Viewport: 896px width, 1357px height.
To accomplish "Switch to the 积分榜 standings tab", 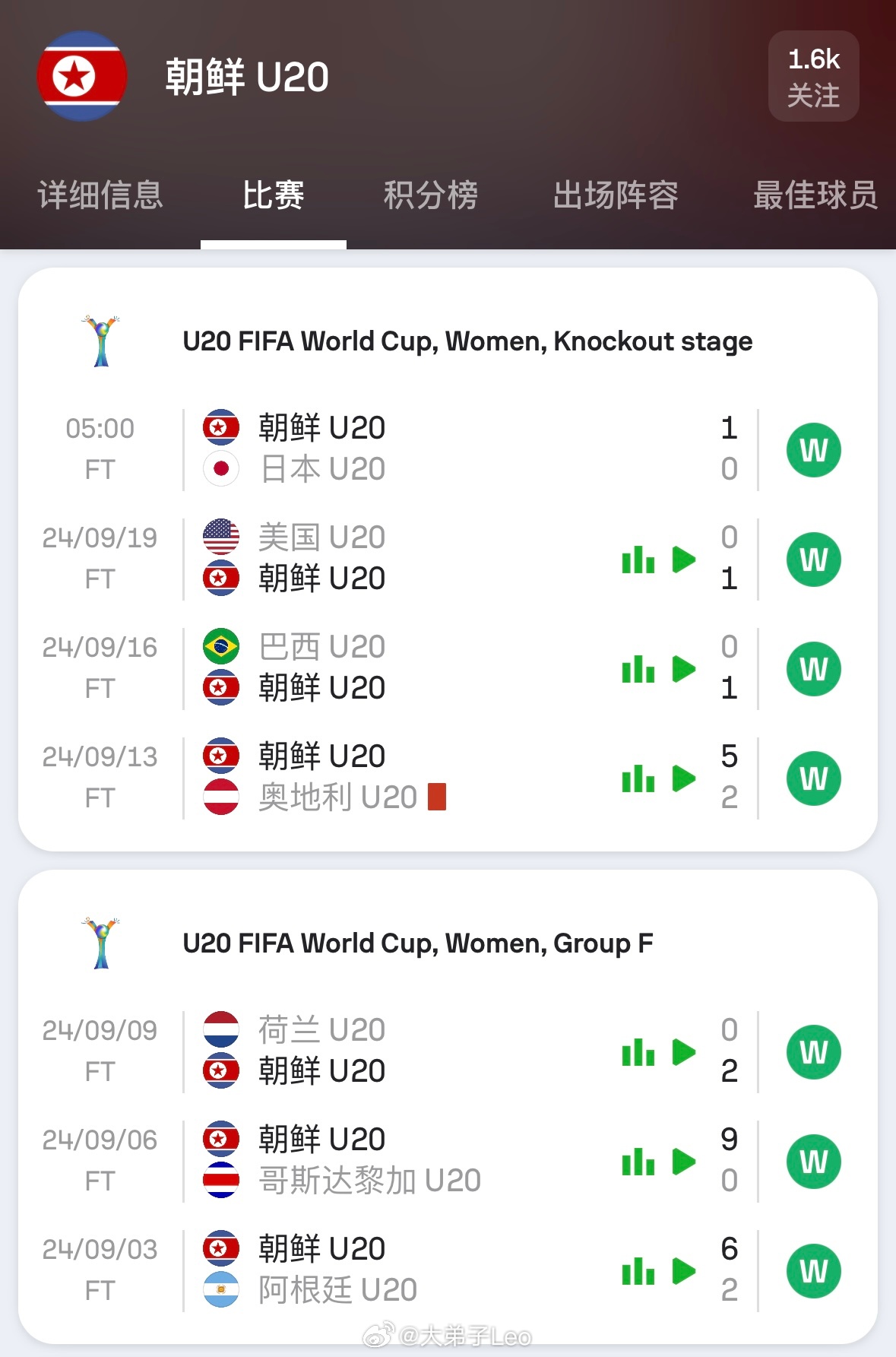I will pyautogui.click(x=431, y=195).
